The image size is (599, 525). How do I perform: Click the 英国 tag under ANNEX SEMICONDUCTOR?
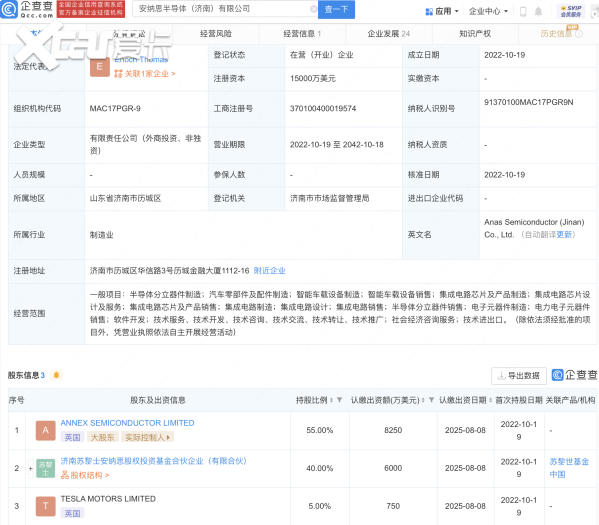click(72, 437)
